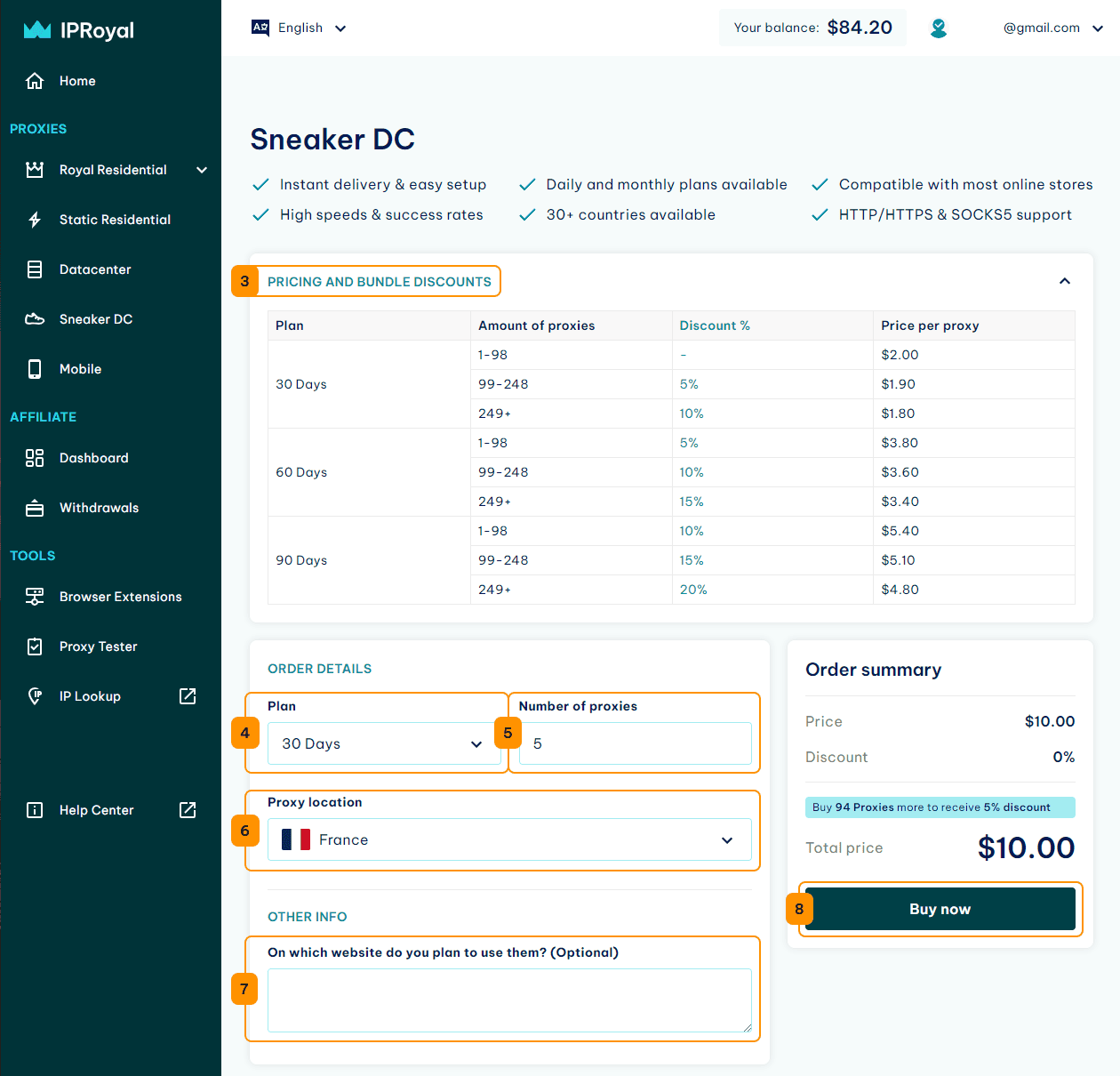
Task: Click the Pricing and Bundle Discounts heading
Action: tap(379, 282)
